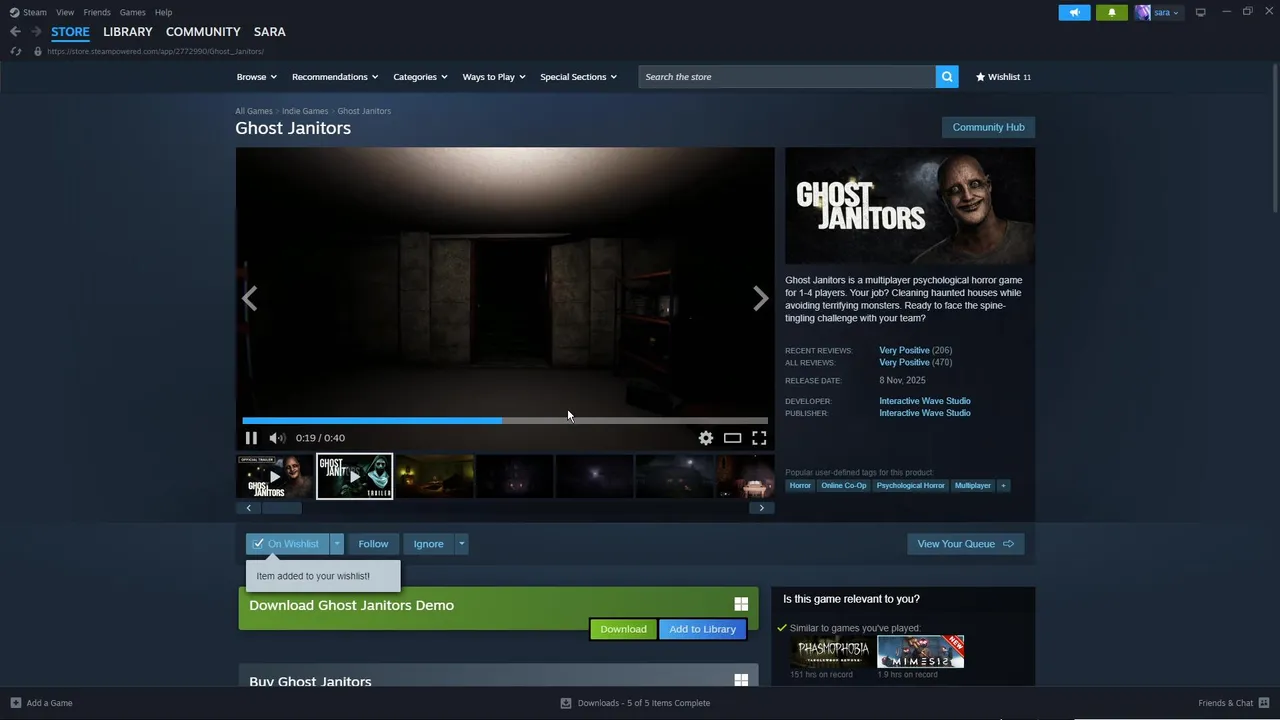Select the Psychological Horror tag
The image size is (1280, 720).
tap(910, 485)
